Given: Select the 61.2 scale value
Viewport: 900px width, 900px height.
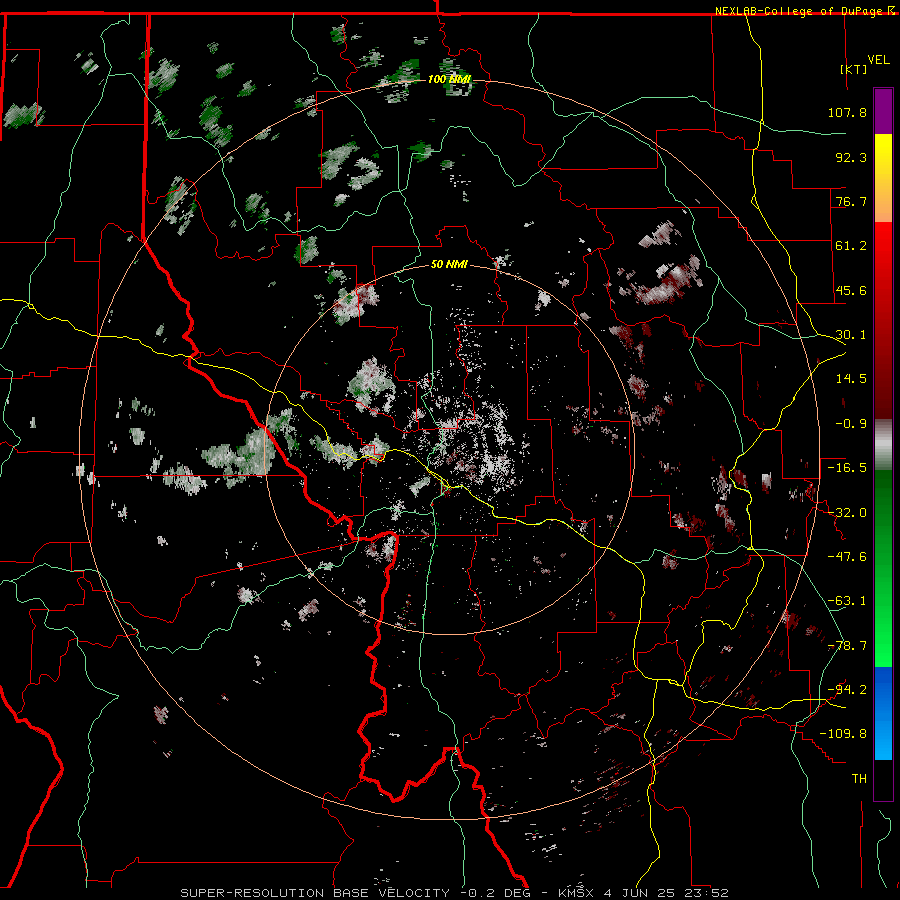Looking at the screenshot, I should pos(851,246).
